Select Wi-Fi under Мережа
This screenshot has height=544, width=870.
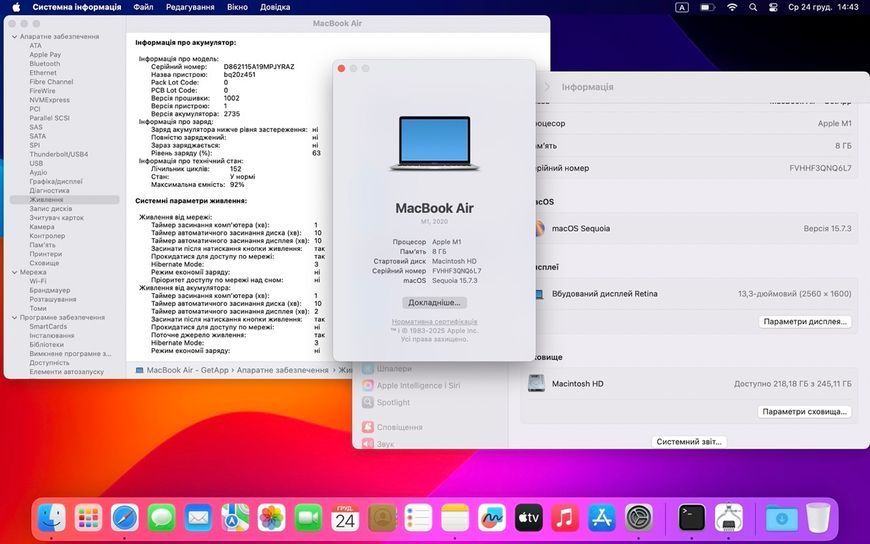(x=38, y=281)
